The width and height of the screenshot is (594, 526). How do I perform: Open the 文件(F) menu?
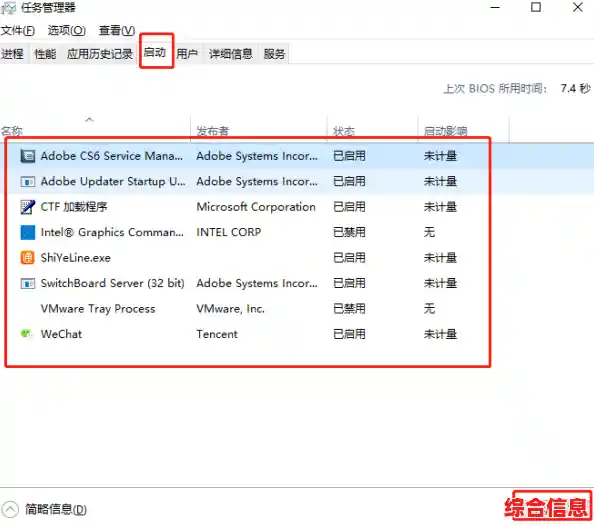[18, 30]
